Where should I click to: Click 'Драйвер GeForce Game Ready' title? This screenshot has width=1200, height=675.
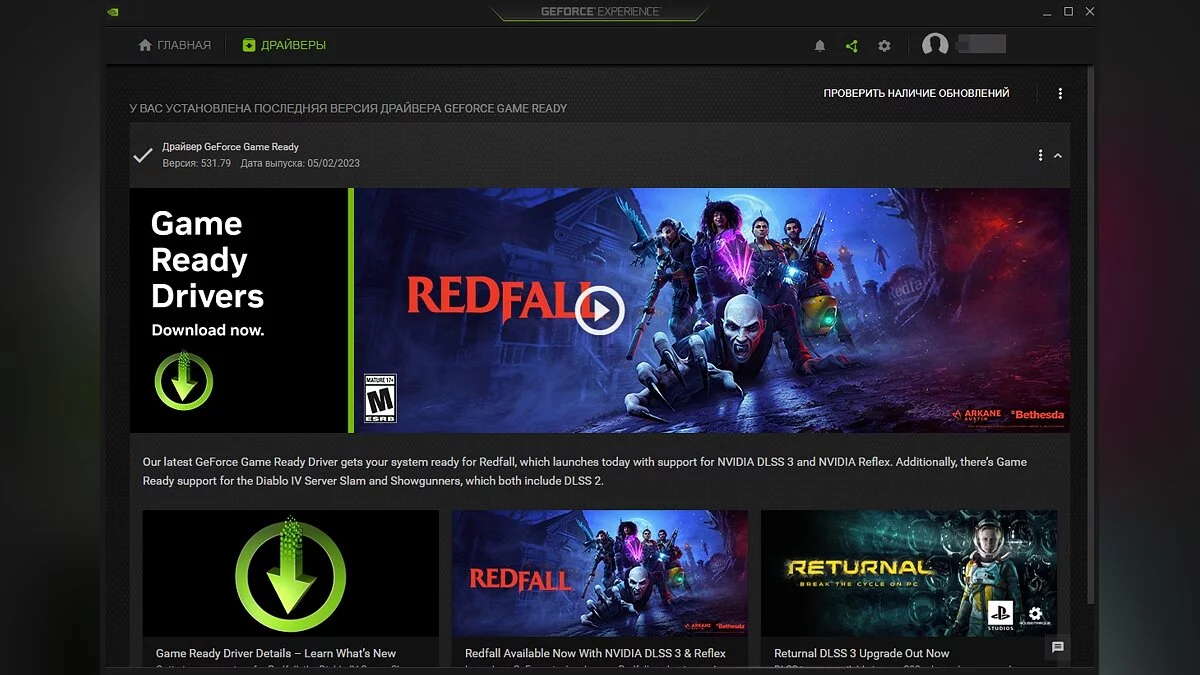click(x=230, y=147)
